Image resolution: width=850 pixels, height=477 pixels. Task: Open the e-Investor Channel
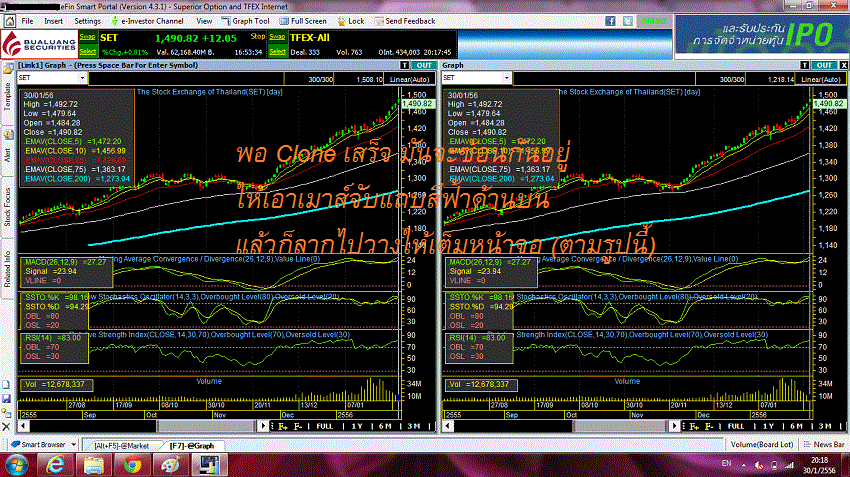[147, 21]
